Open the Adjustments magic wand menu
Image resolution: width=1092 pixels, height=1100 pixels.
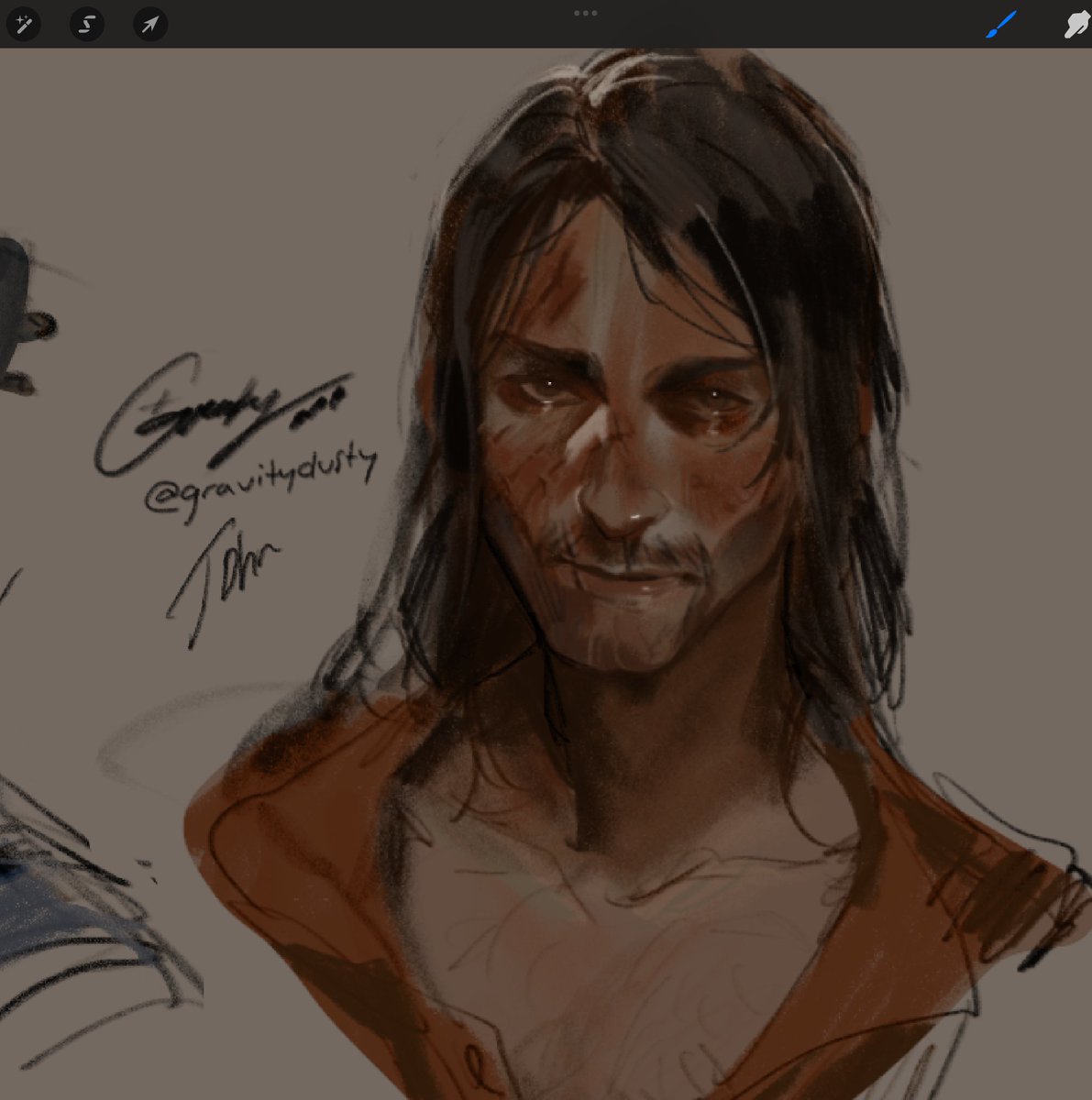[x=23, y=24]
